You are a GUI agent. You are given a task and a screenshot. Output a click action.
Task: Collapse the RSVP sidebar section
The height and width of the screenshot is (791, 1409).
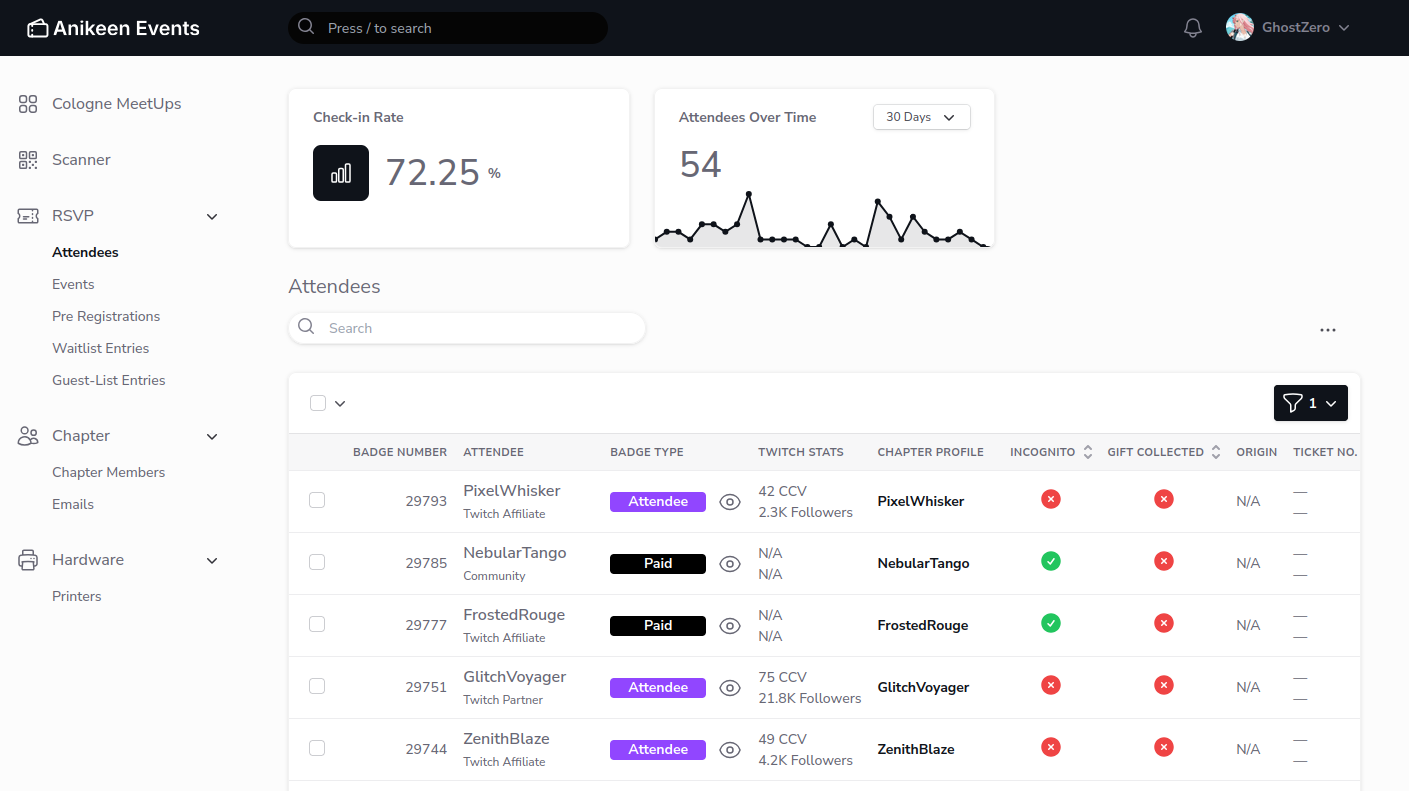211,215
